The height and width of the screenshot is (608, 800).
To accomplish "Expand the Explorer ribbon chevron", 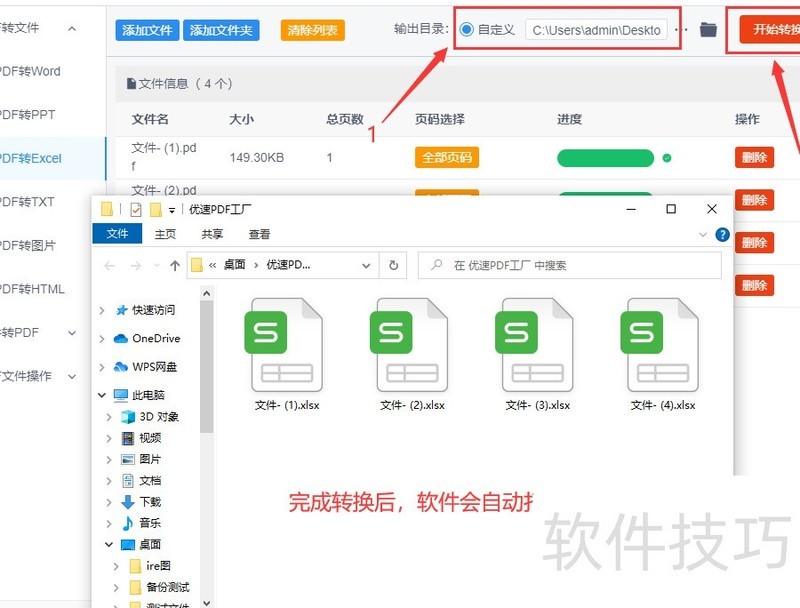I will click(703, 235).
